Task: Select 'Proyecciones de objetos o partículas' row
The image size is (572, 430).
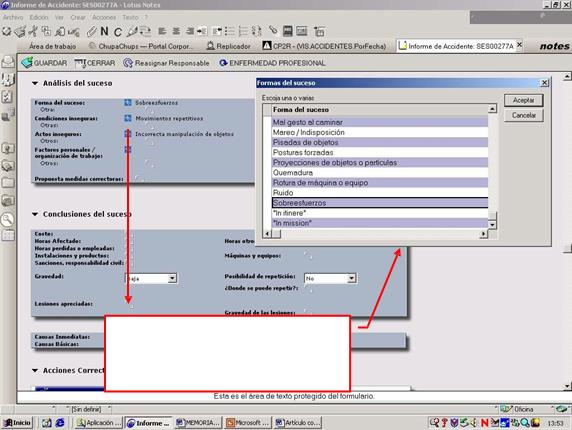Action: coord(380,163)
